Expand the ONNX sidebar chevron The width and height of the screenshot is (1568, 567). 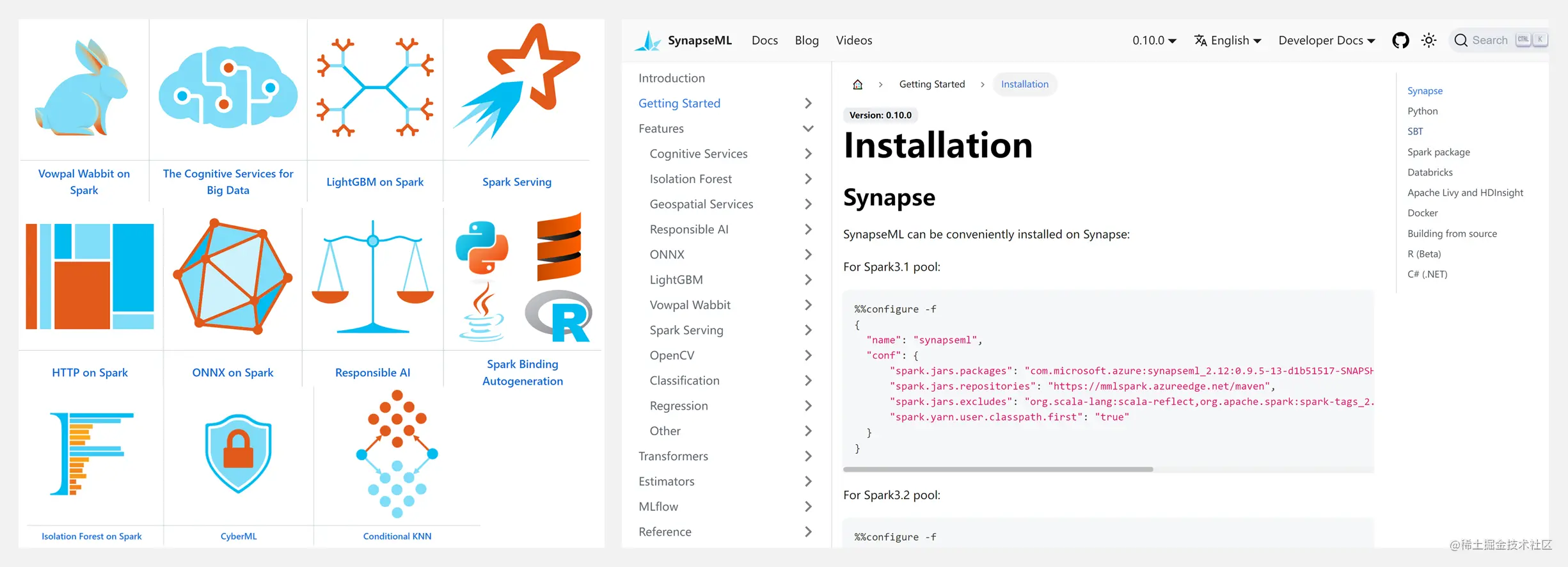pyautogui.click(x=808, y=255)
